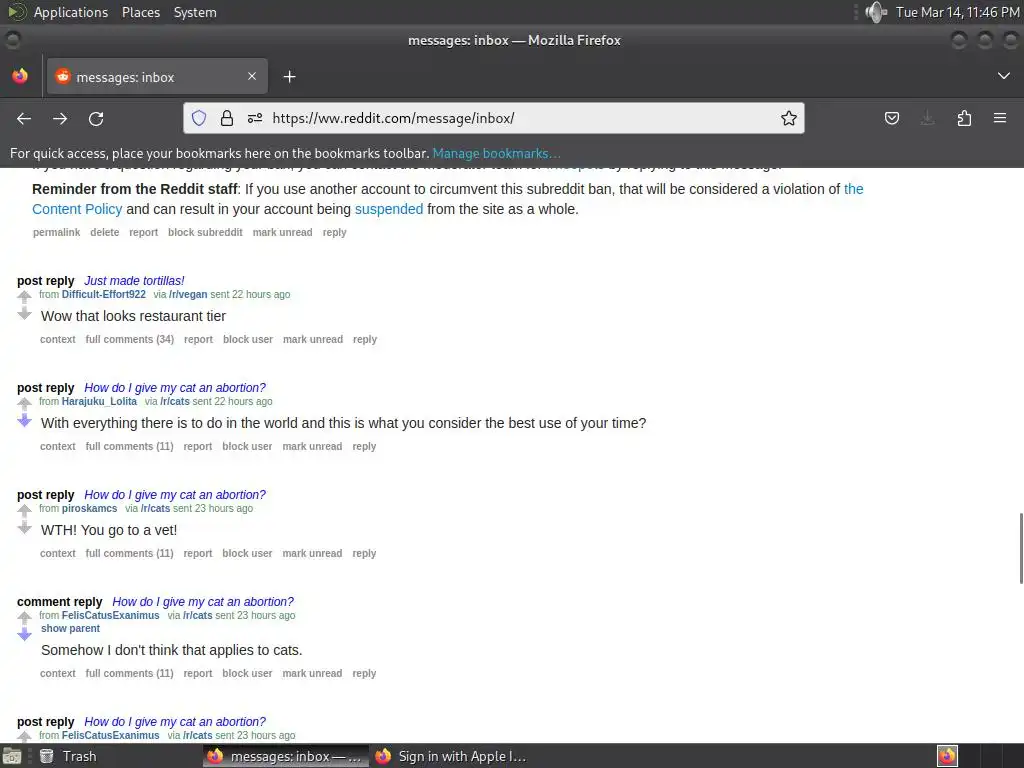Toggle downvote on FelisCatusExanimus's comment reply
Image resolution: width=1024 pixels, height=768 pixels.
[24, 635]
